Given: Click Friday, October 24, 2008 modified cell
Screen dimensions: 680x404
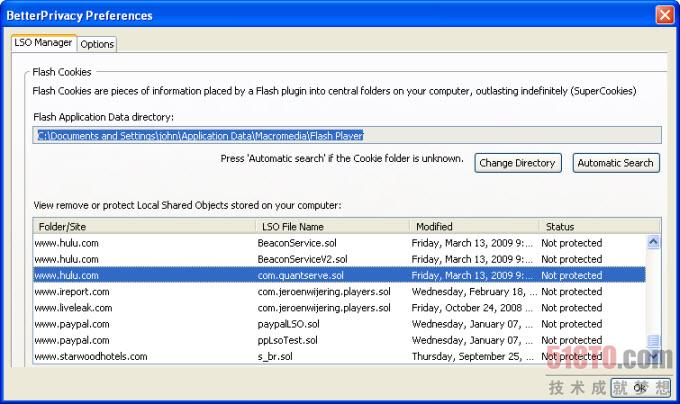Looking at the screenshot, I should coord(472,308).
